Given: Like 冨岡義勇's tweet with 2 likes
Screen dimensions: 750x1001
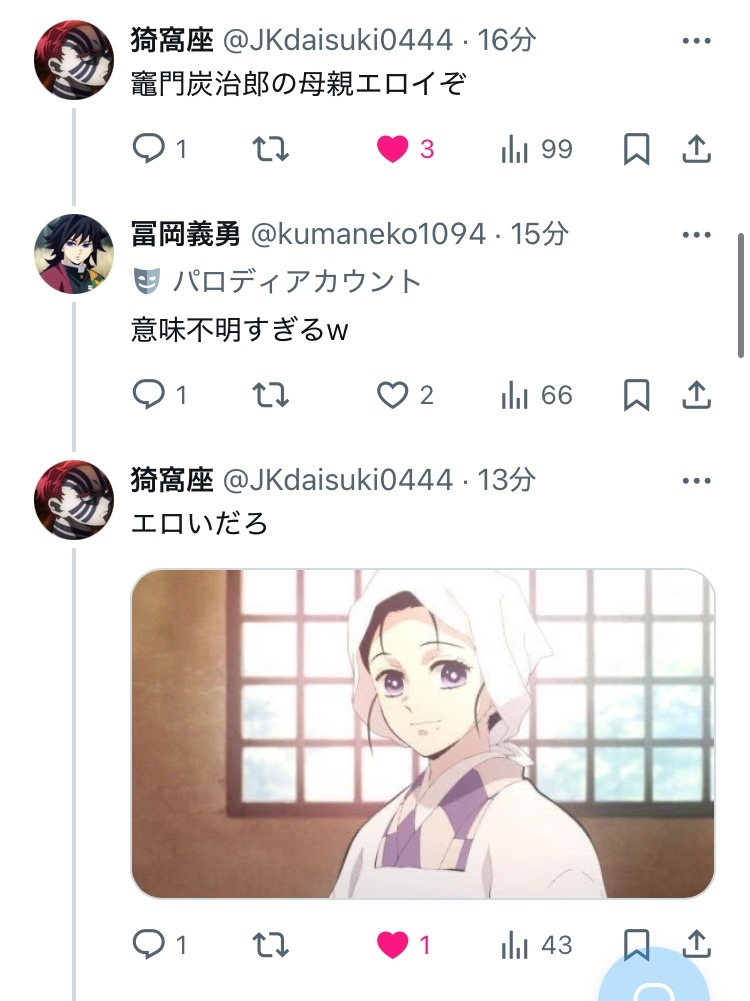Looking at the screenshot, I should pos(405,395).
